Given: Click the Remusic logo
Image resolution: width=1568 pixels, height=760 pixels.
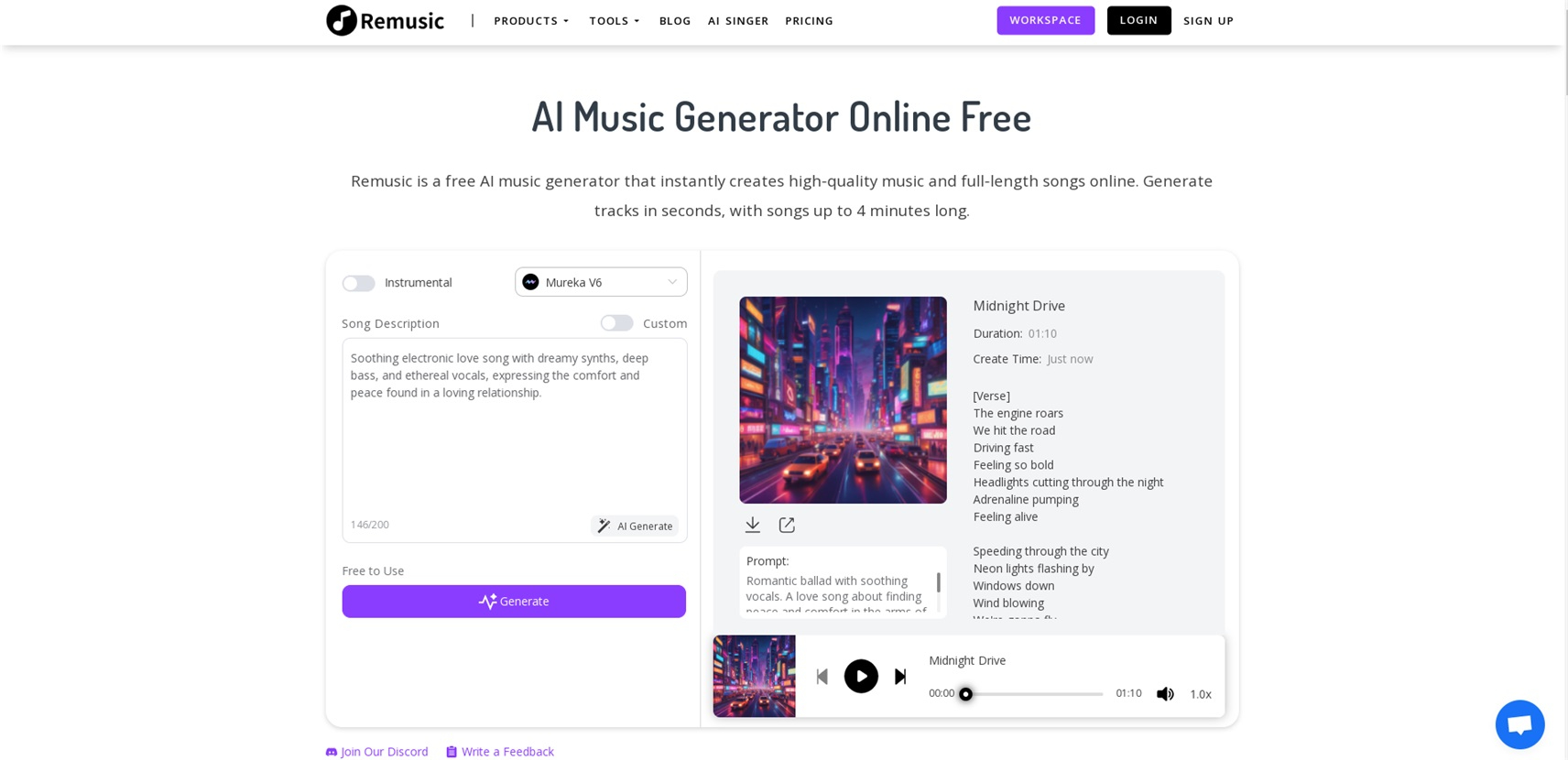Looking at the screenshot, I should [x=385, y=20].
